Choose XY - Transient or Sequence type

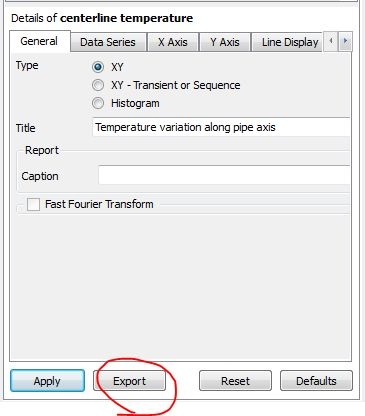(x=98, y=85)
